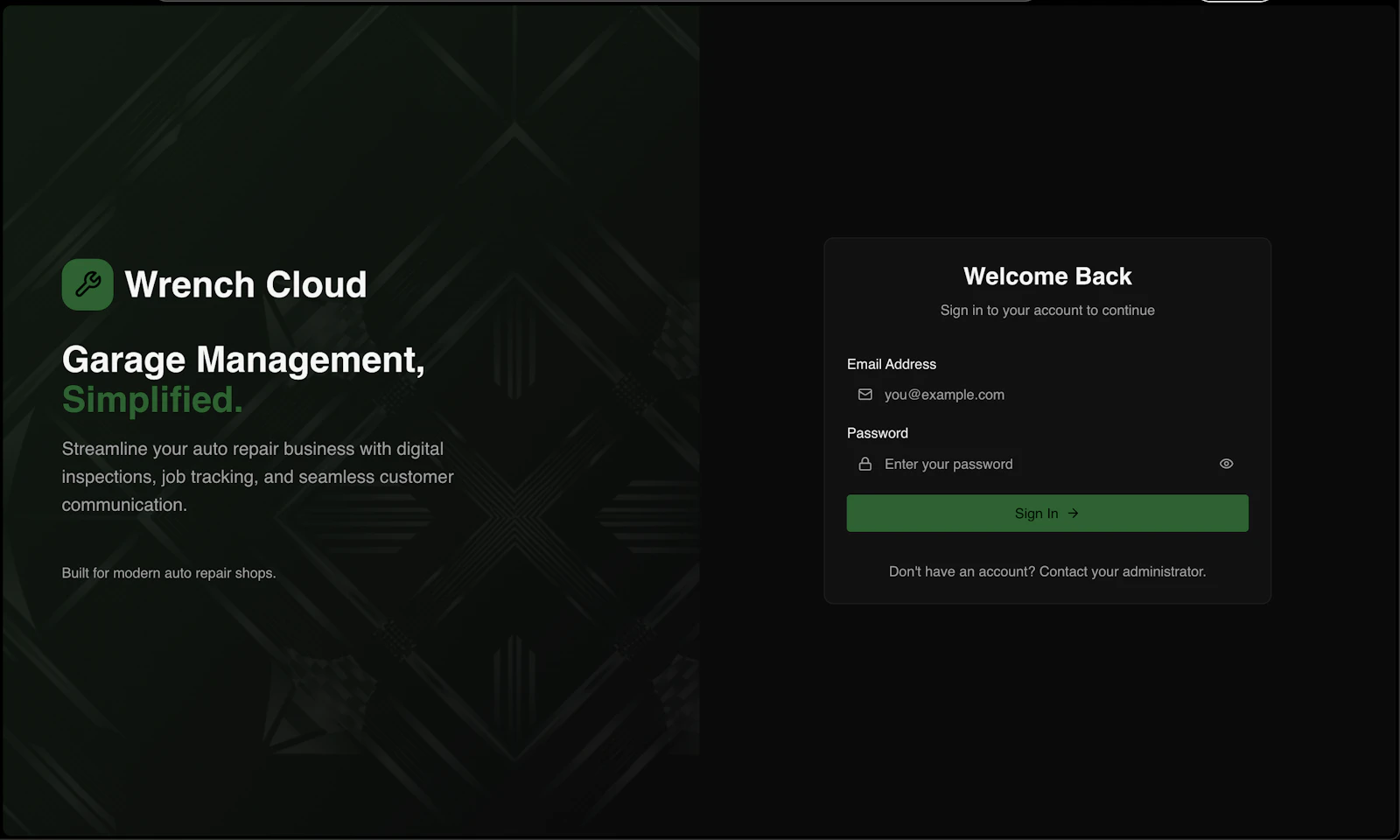Click the lock icon in password field

coord(864,464)
